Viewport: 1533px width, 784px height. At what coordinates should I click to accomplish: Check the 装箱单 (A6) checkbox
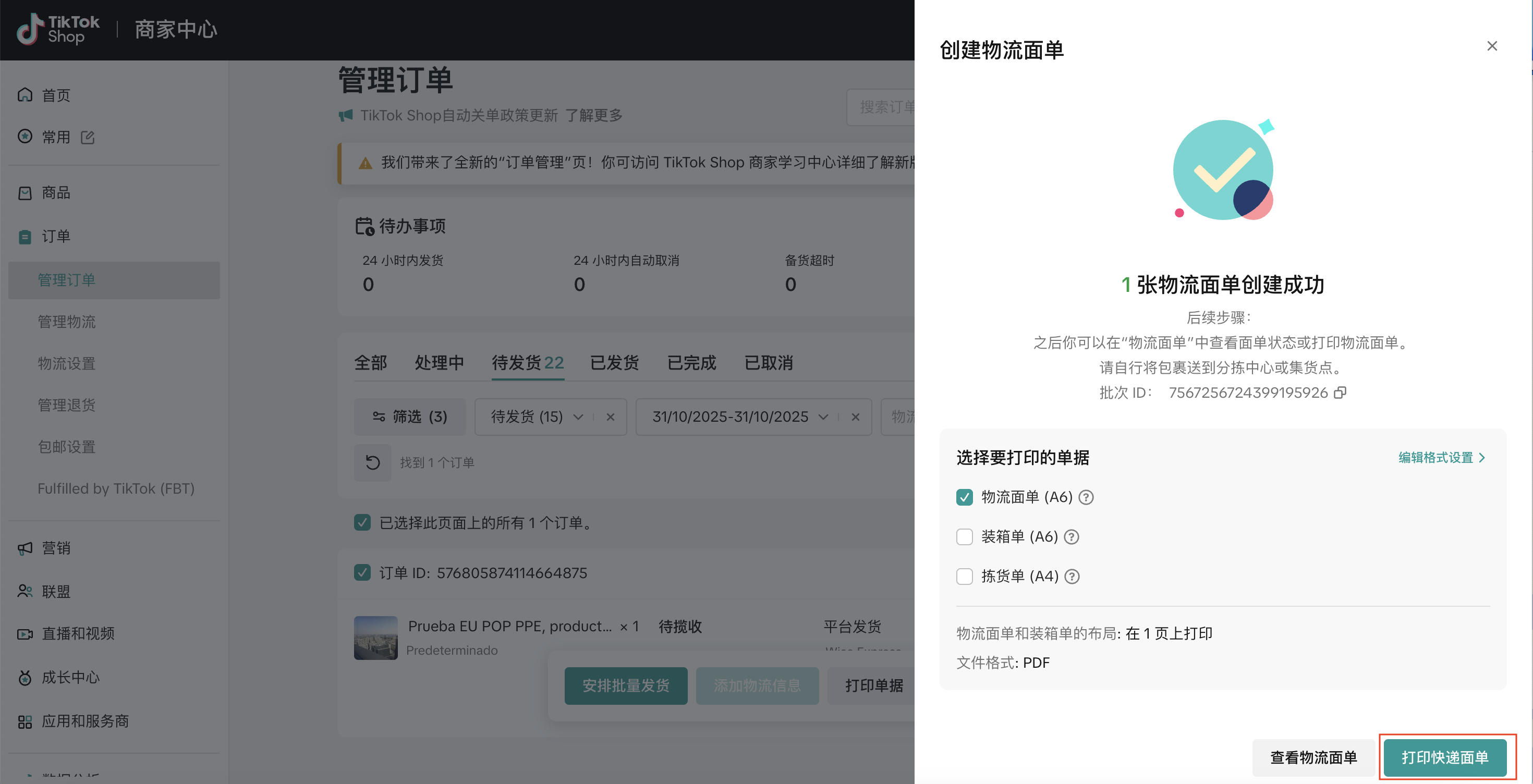click(x=964, y=537)
